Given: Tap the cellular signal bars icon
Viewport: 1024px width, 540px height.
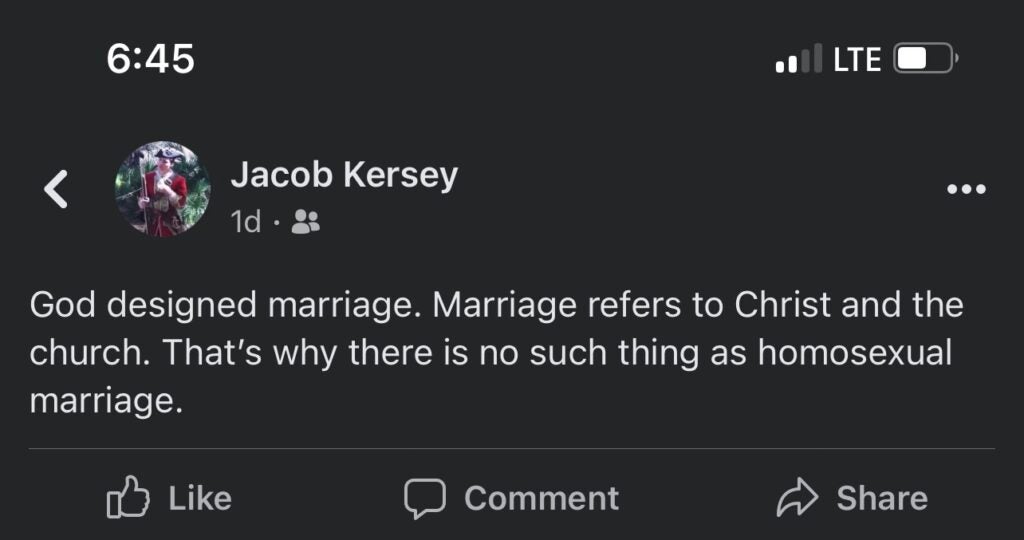Looking at the screenshot, I should pyautogui.click(x=799, y=59).
